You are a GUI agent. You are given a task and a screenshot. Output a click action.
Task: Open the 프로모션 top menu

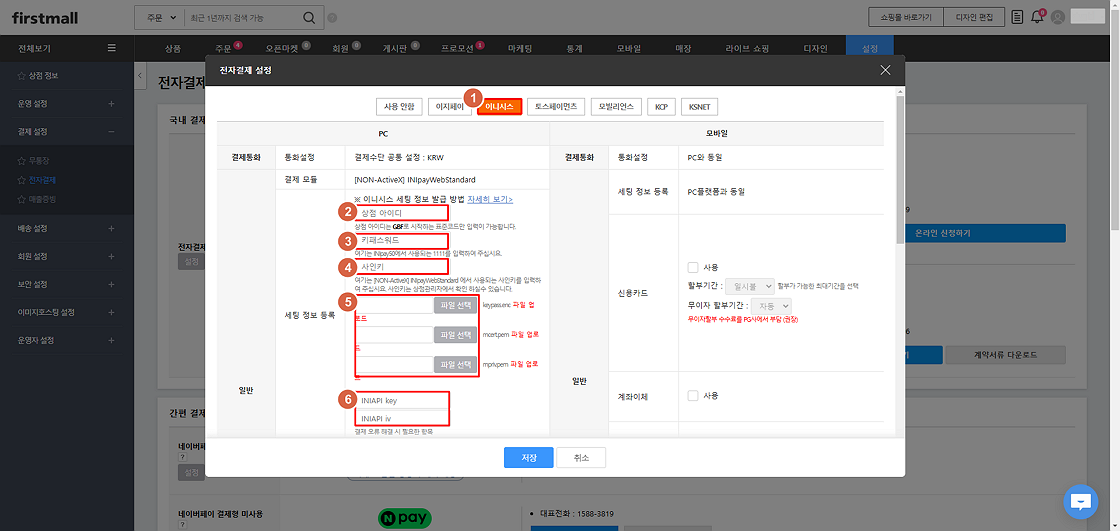coord(457,49)
